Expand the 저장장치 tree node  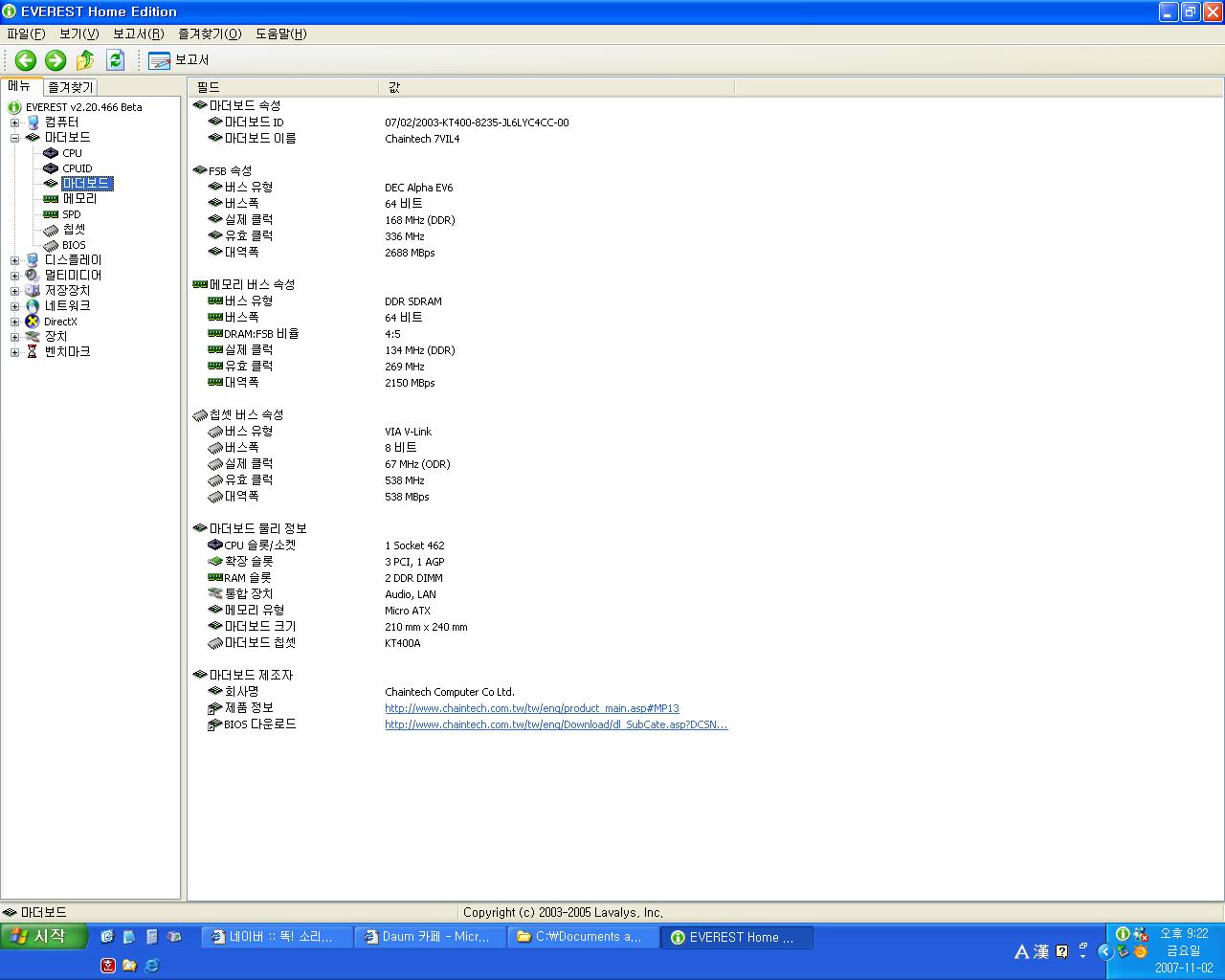pos(14,291)
